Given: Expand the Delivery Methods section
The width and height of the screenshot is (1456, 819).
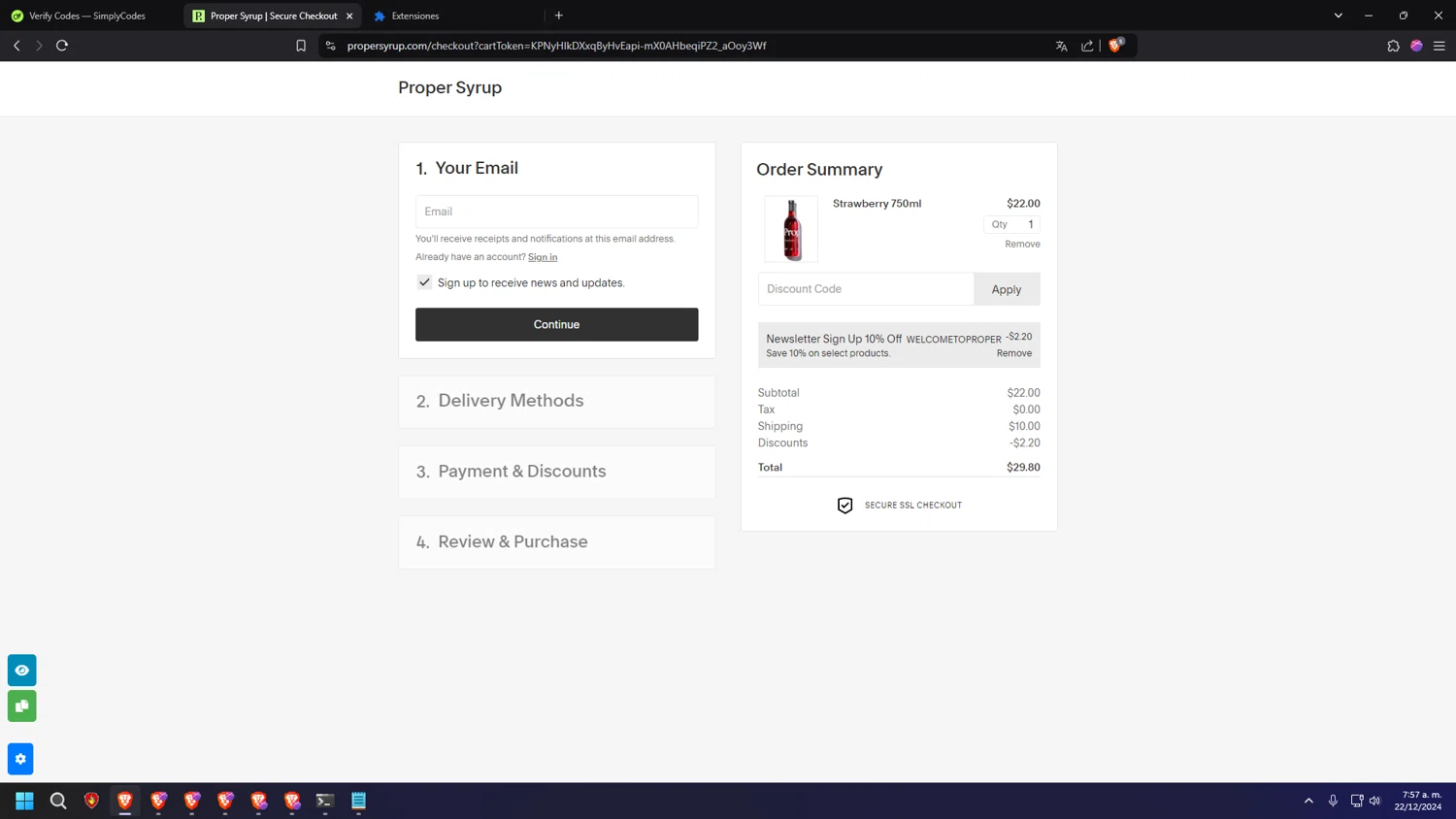Looking at the screenshot, I should tap(556, 401).
